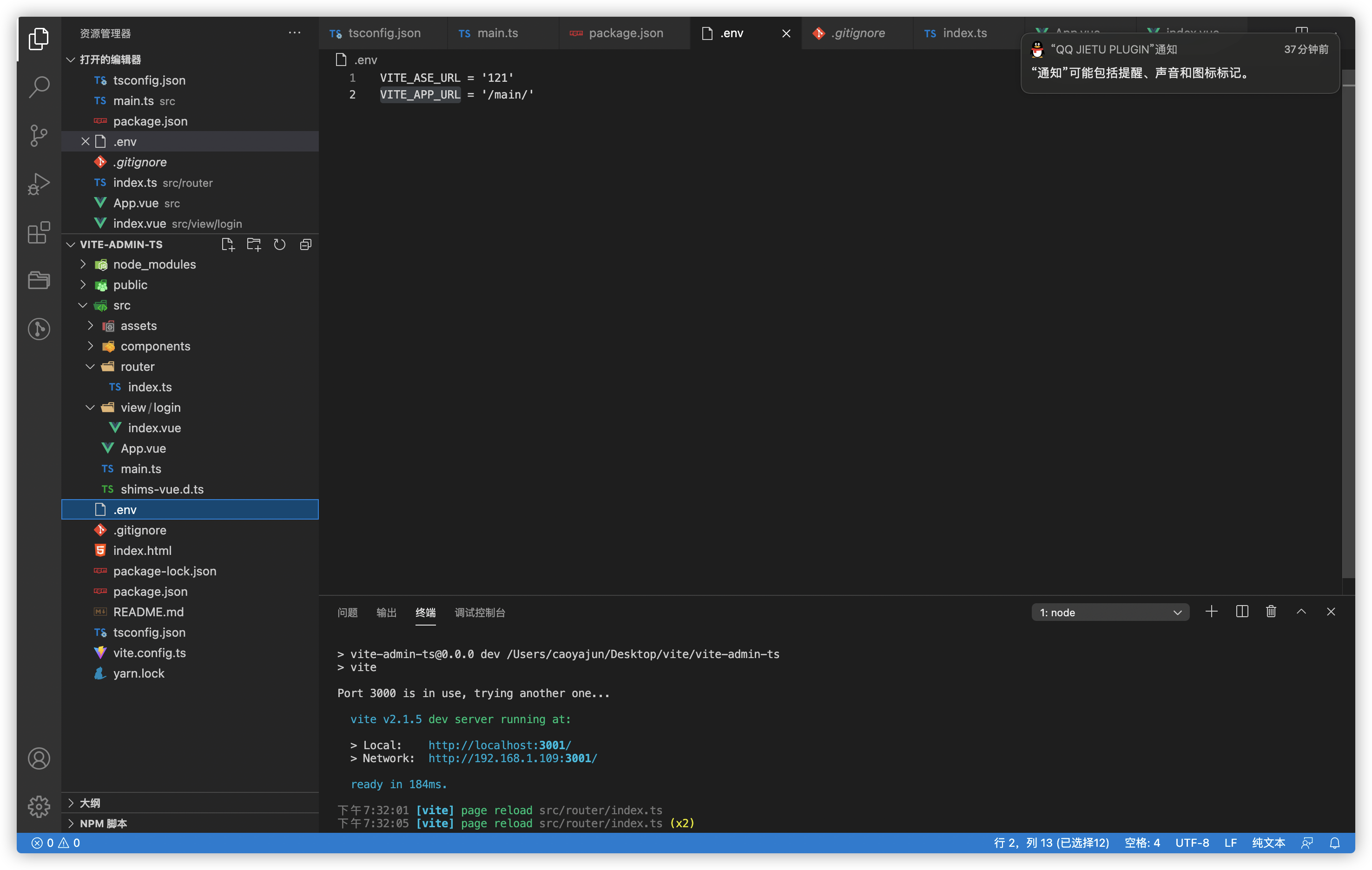Expand the node_modules folder

click(83, 264)
